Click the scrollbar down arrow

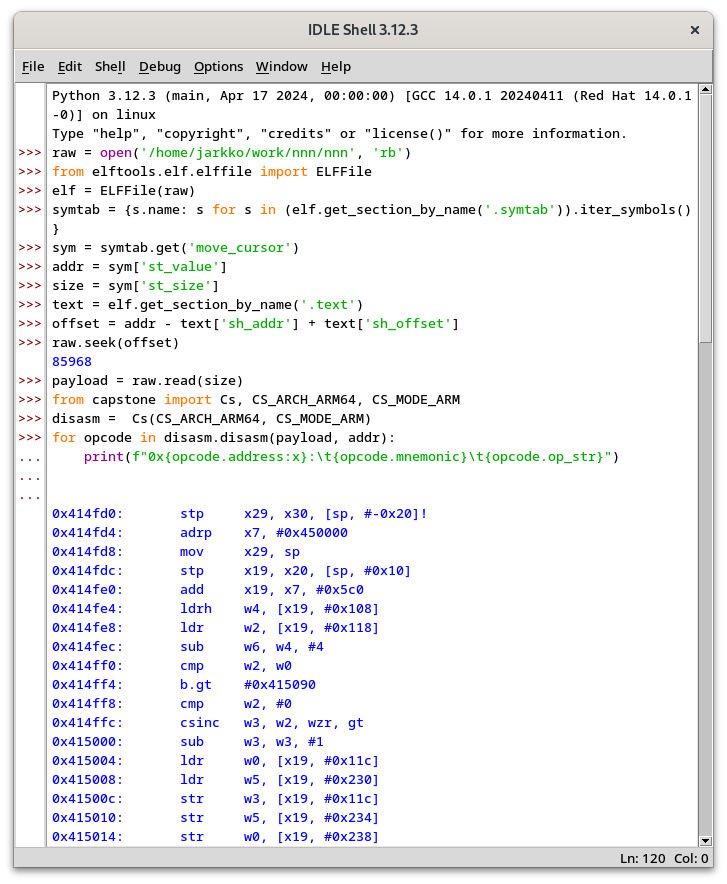705,841
